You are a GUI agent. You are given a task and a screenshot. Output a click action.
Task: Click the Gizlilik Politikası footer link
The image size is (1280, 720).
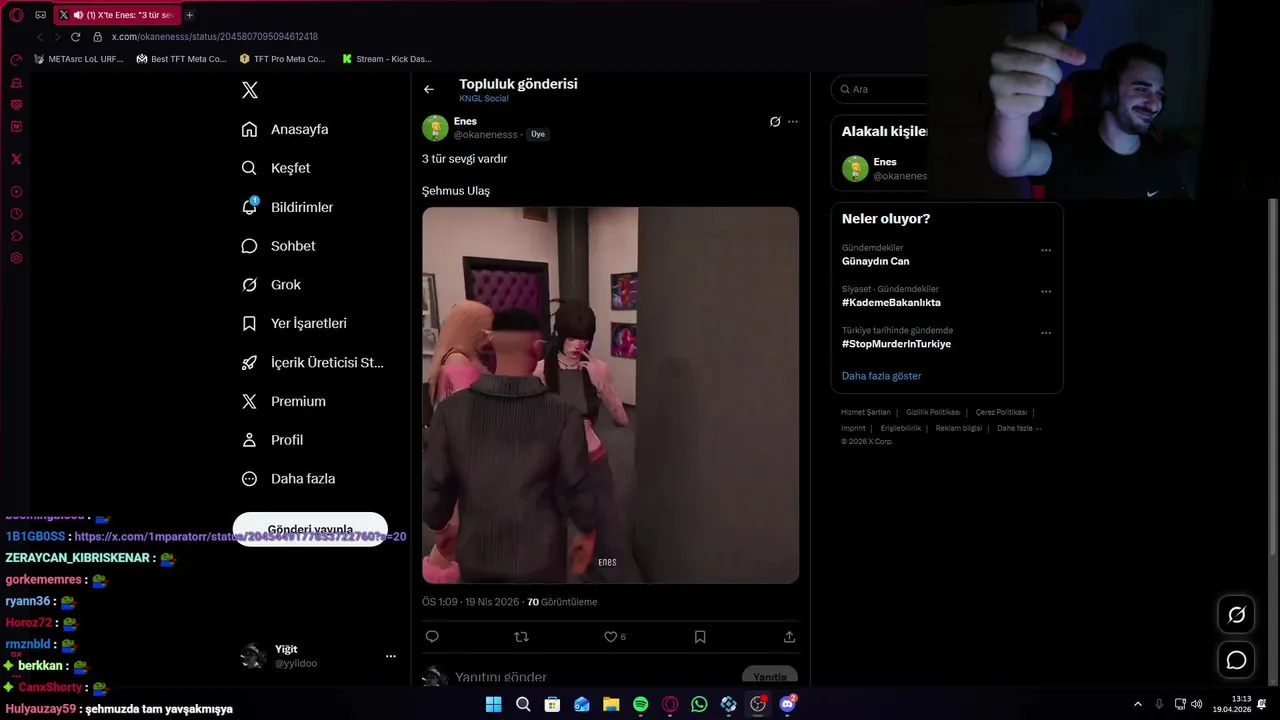point(933,412)
